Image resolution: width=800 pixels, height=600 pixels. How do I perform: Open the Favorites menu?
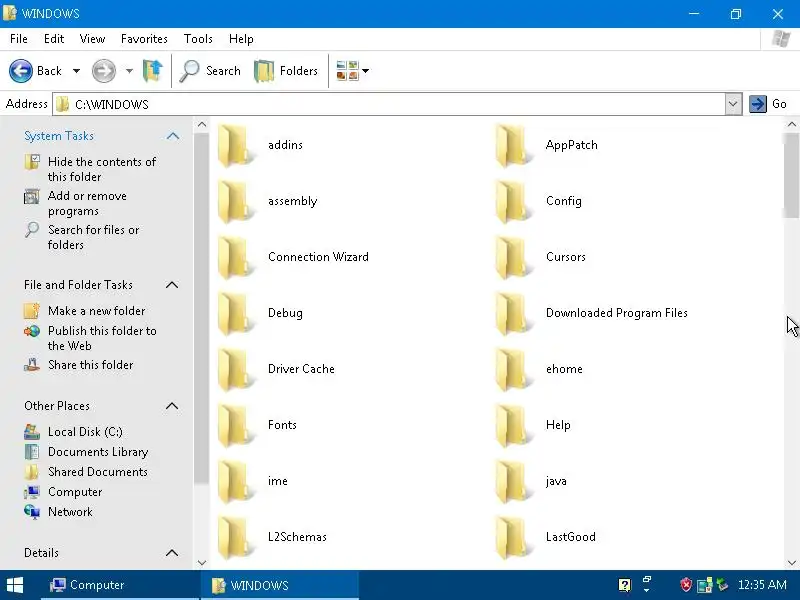click(144, 39)
